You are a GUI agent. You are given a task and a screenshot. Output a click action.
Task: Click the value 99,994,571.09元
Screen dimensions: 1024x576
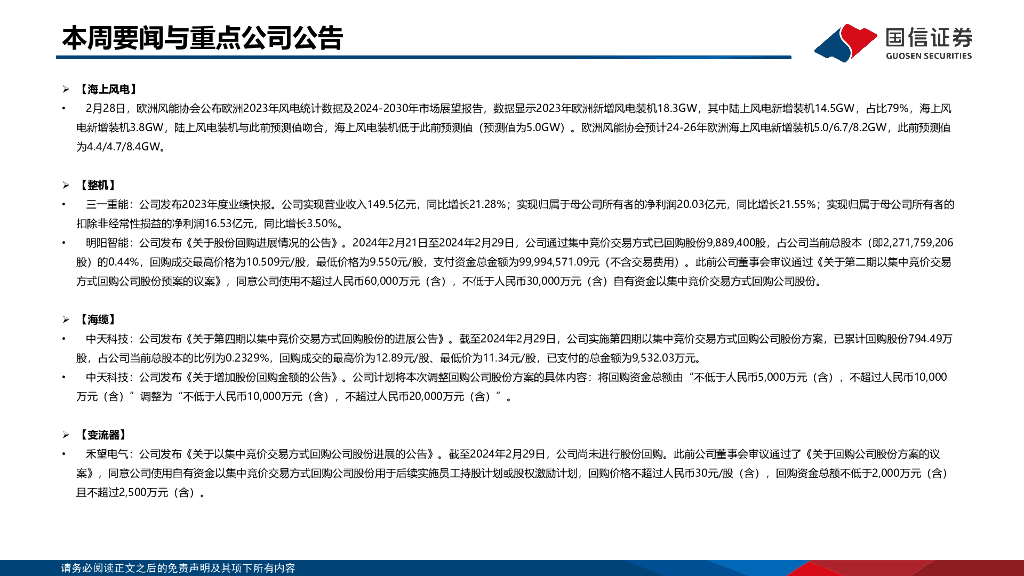[559, 263]
